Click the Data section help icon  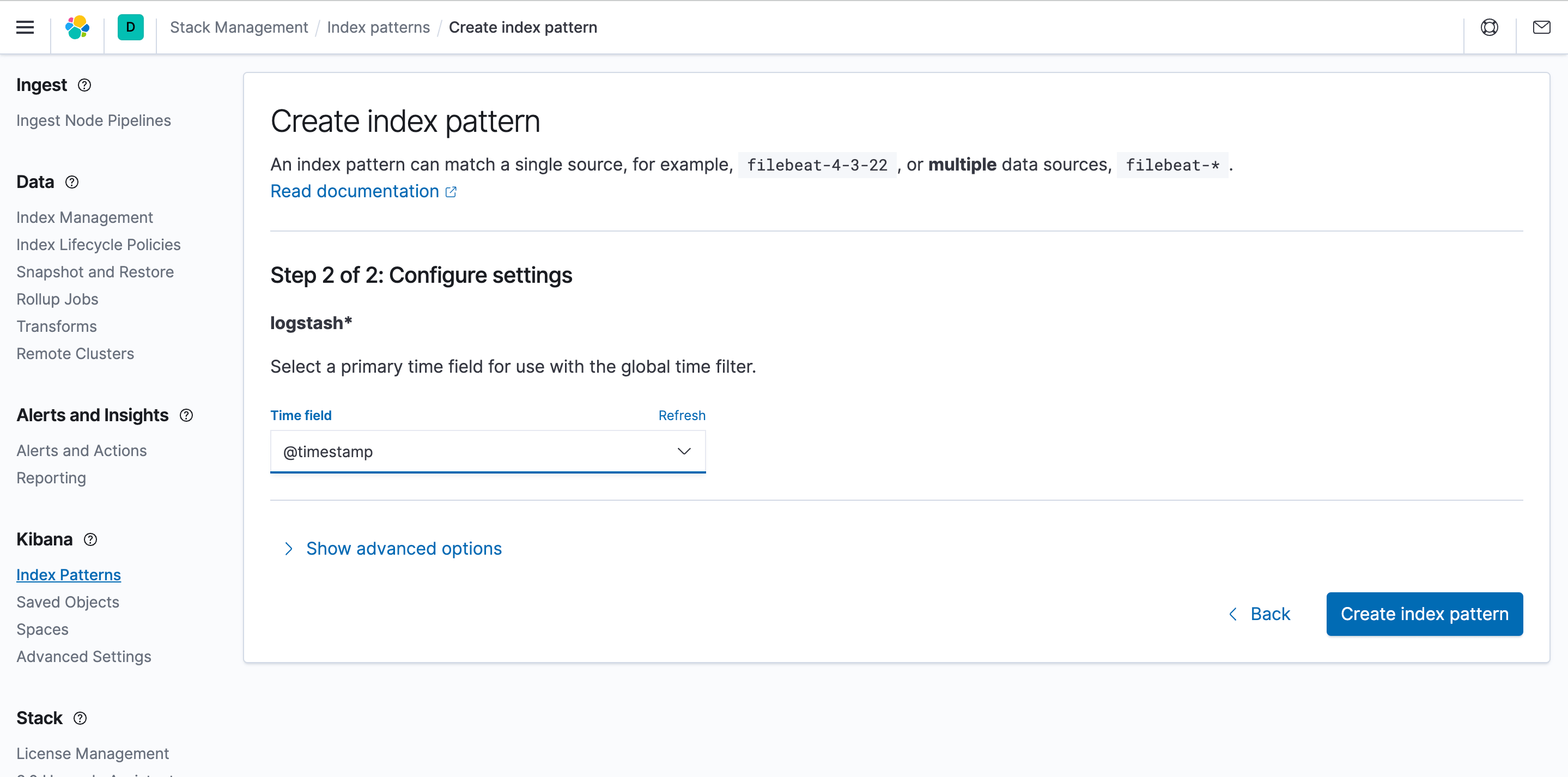pos(72,182)
